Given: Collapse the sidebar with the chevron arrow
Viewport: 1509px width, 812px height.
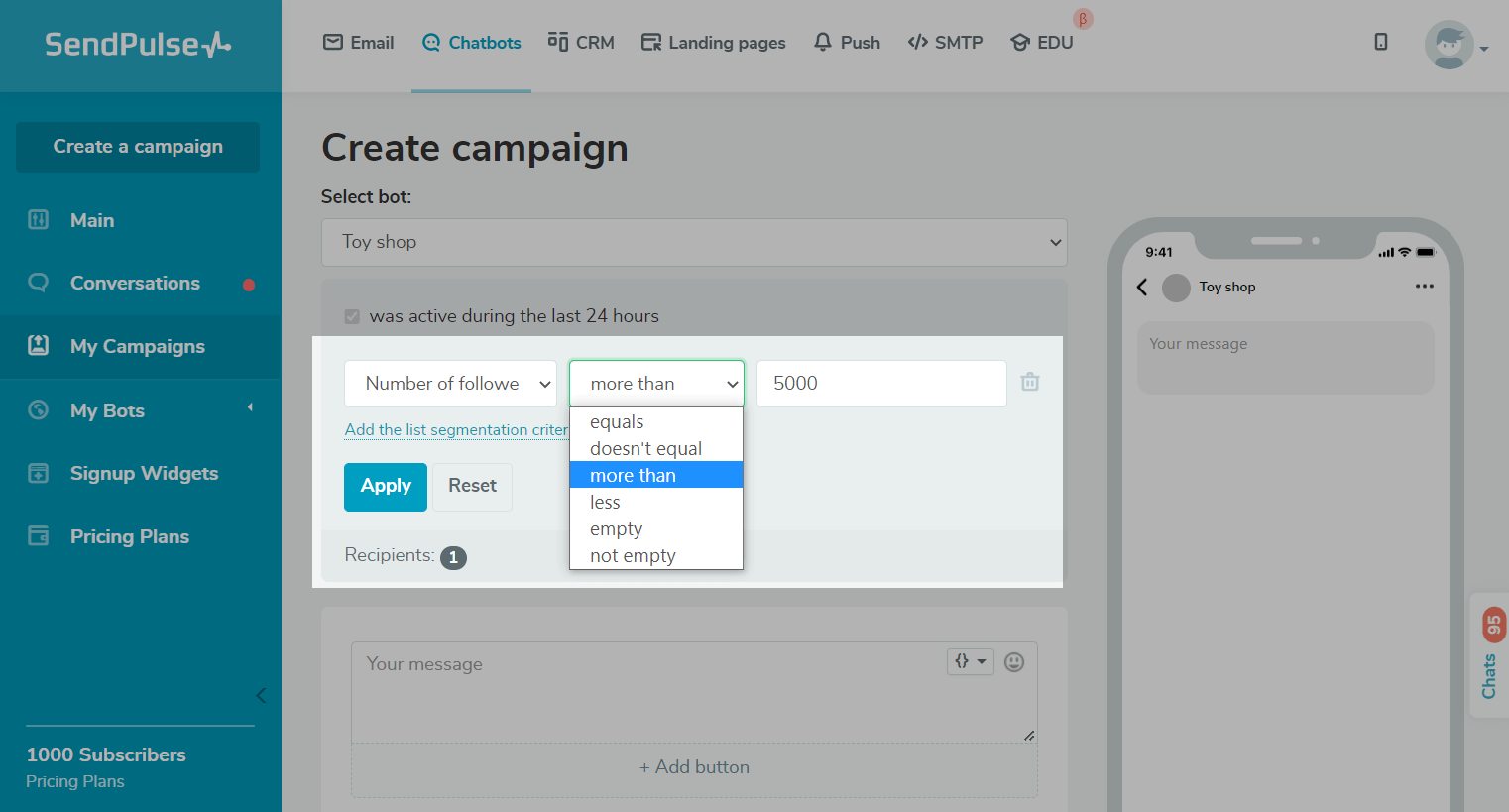Looking at the screenshot, I should click(x=261, y=695).
